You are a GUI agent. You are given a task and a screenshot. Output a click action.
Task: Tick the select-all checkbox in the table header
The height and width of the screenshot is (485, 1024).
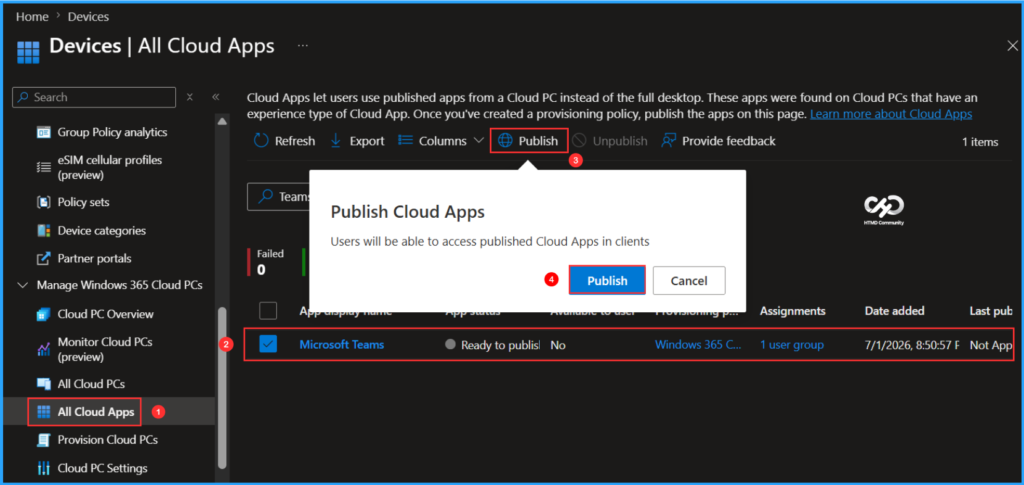coord(268,310)
